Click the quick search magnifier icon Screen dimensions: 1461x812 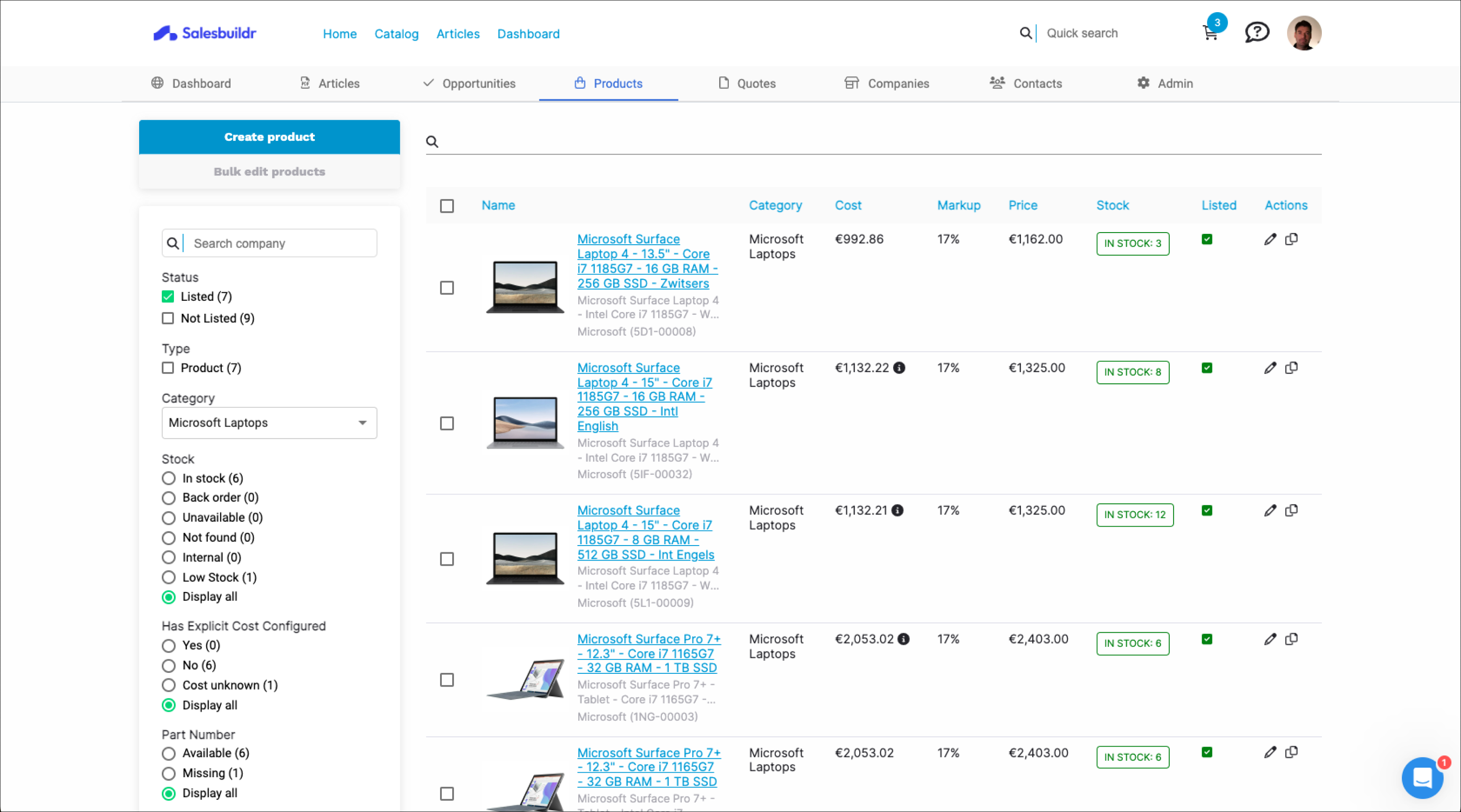(x=1026, y=33)
